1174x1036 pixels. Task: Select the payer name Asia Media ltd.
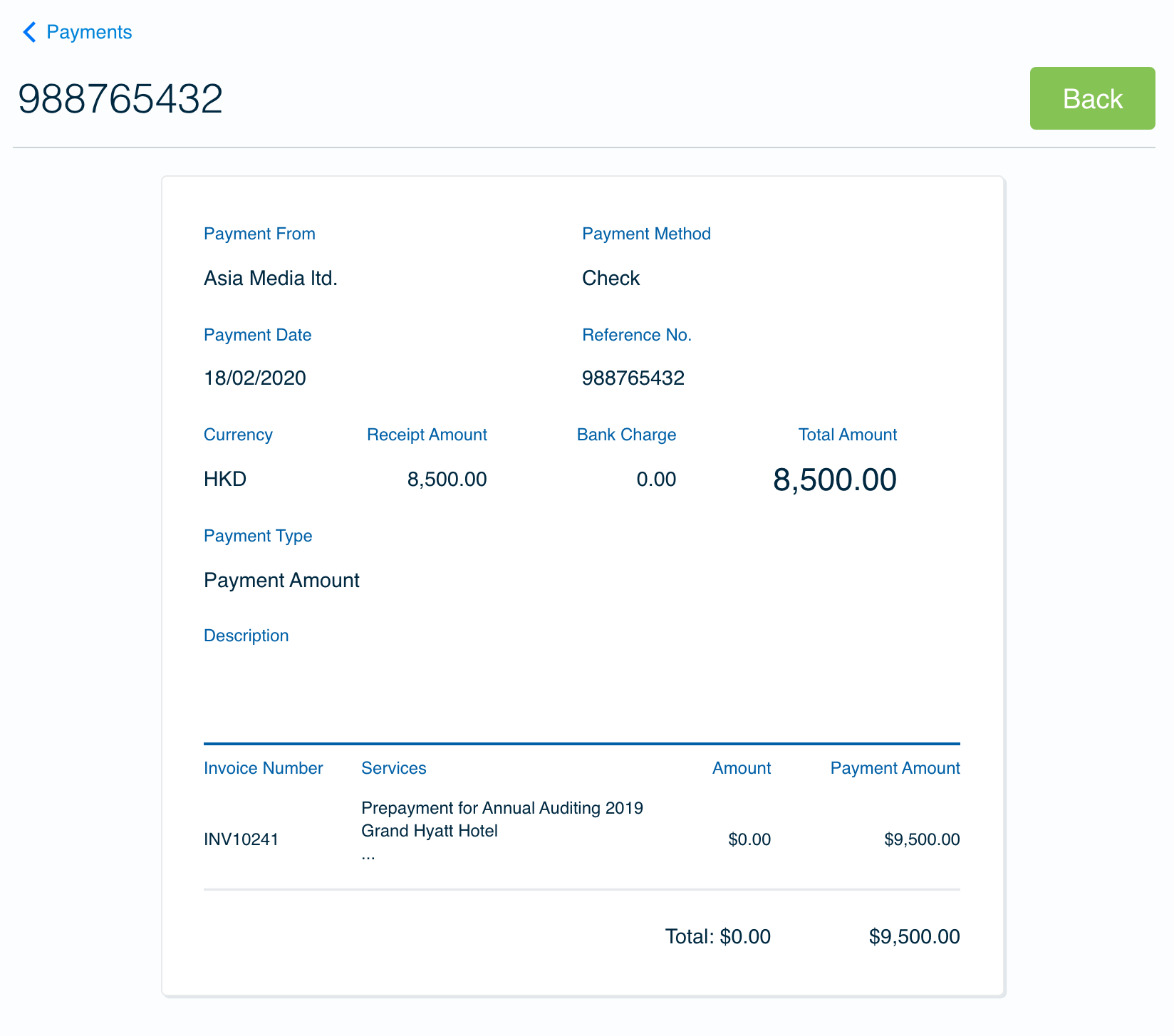pos(271,278)
